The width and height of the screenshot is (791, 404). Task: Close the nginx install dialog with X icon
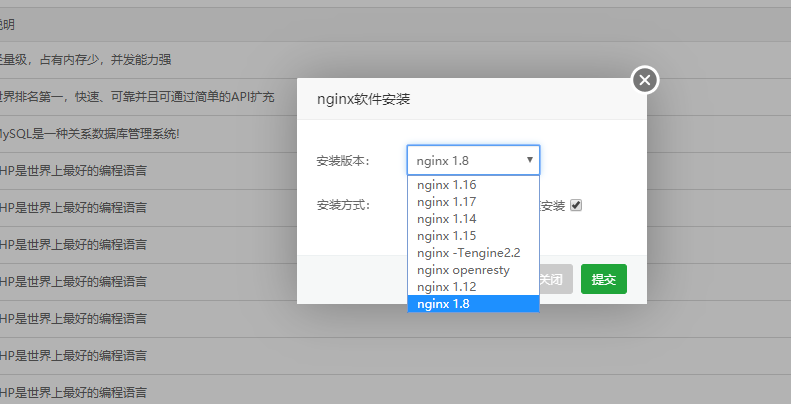click(x=645, y=80)
